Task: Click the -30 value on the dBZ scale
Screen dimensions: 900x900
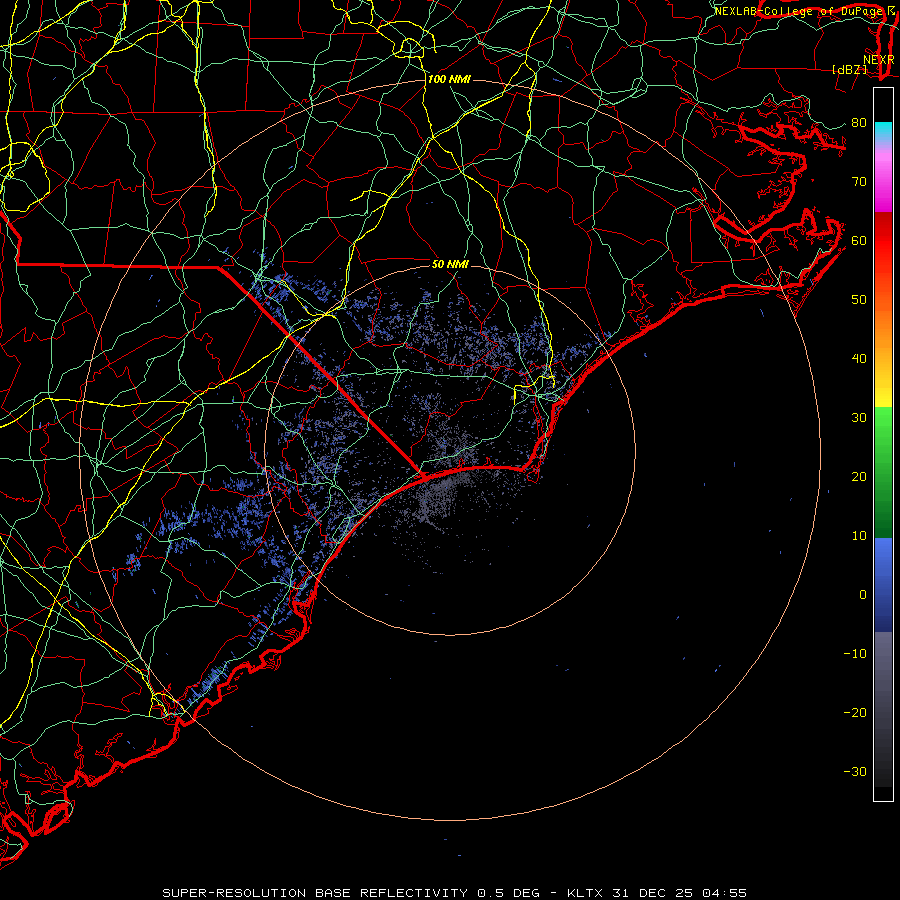Action: tap(855, 772)
